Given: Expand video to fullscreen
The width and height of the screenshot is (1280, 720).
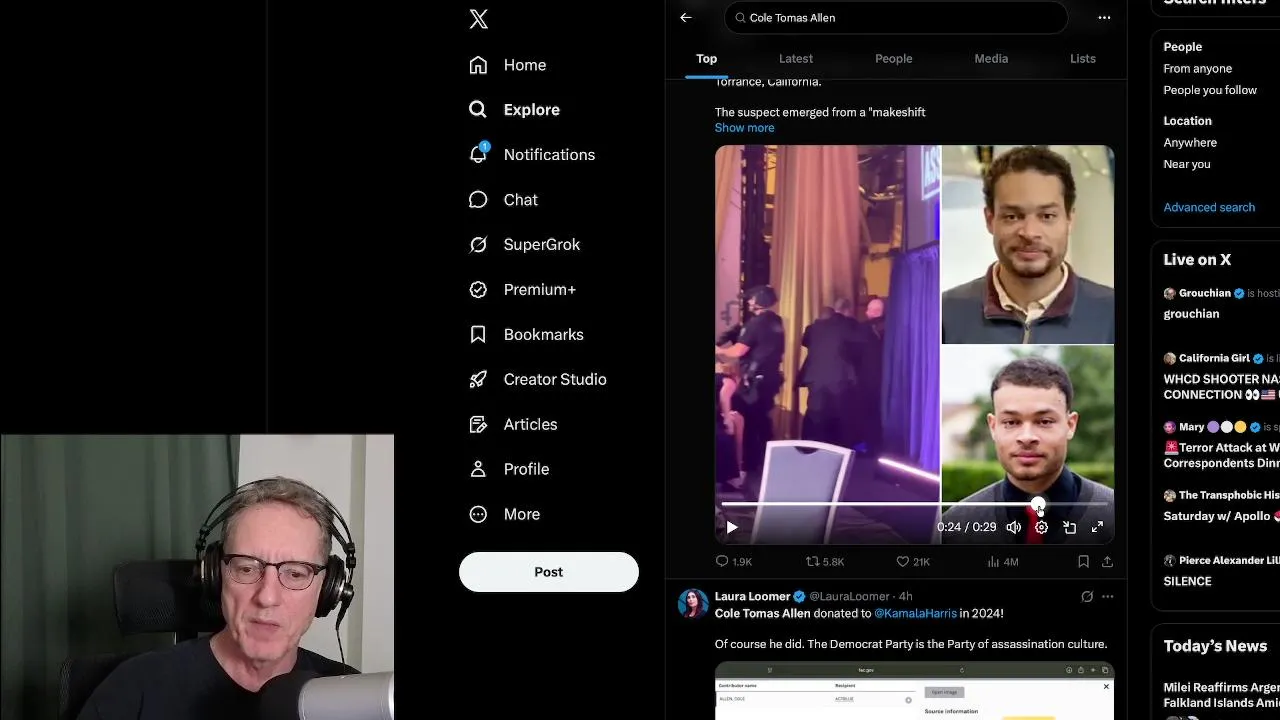Looking at the screenshot, I should (x=1097, y=527).
